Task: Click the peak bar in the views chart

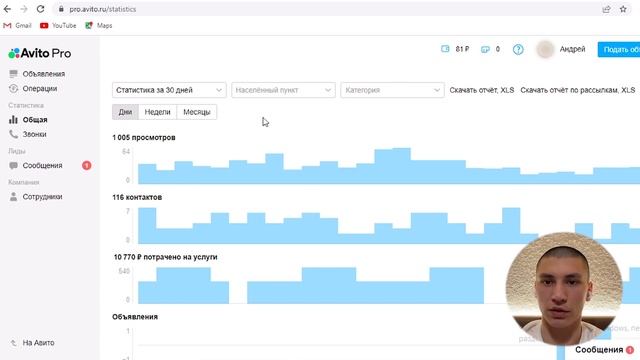Action: tap(401, 166)
